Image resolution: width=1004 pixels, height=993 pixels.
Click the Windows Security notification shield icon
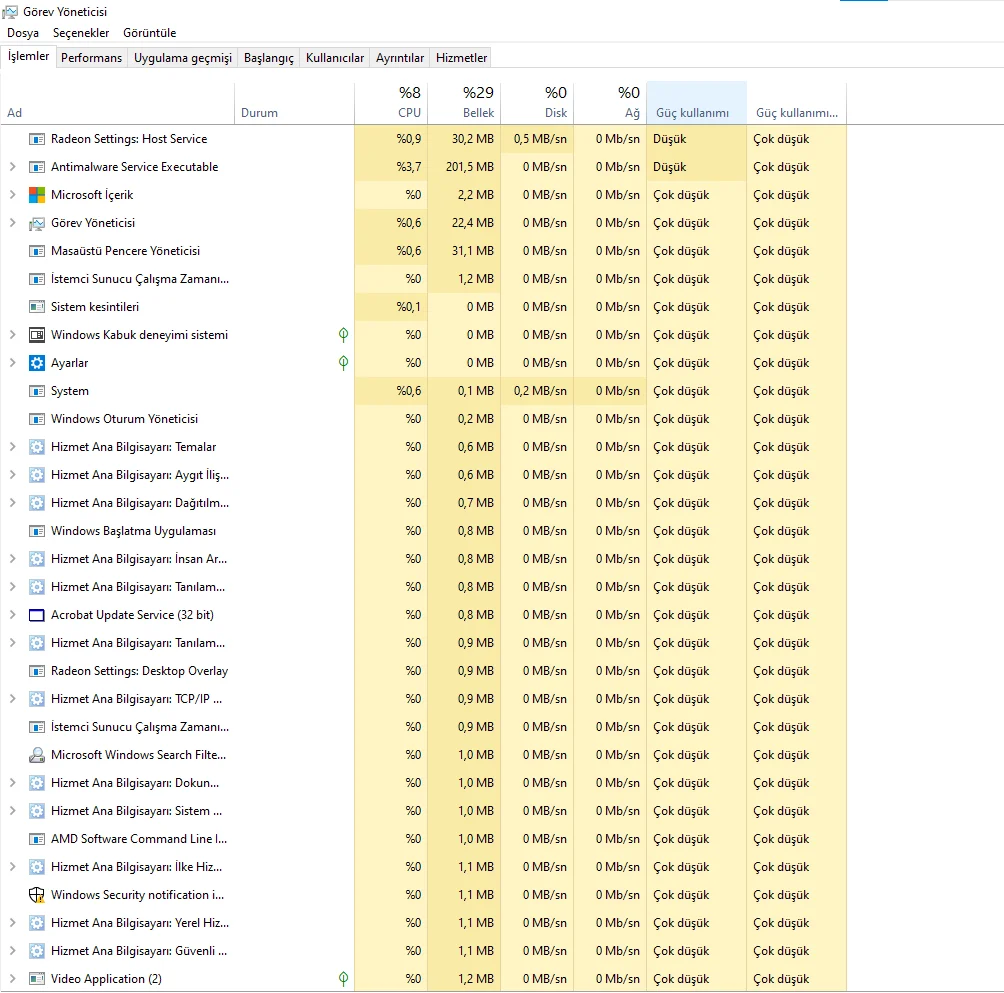click(x=37, y=895)
